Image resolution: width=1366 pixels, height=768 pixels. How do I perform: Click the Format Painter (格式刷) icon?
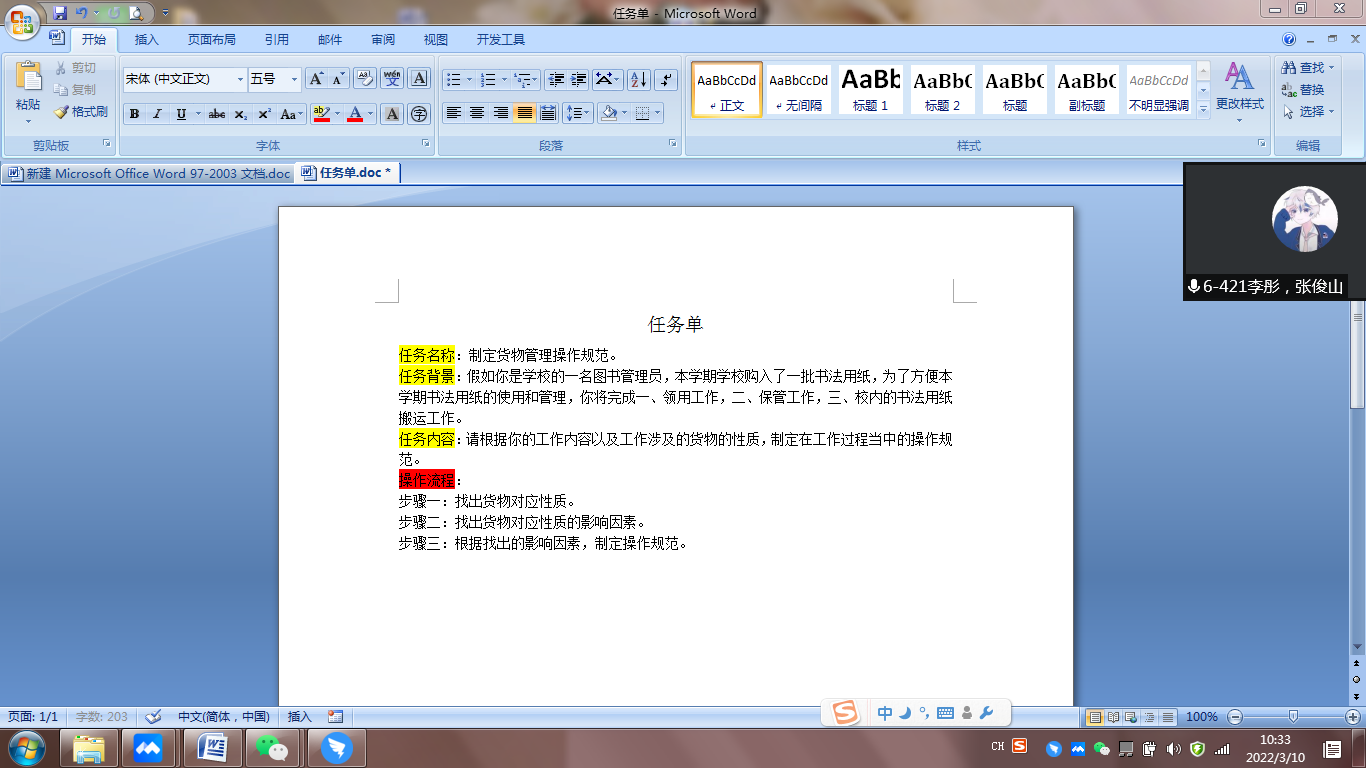pyautogui.click(x=80, y=112)
